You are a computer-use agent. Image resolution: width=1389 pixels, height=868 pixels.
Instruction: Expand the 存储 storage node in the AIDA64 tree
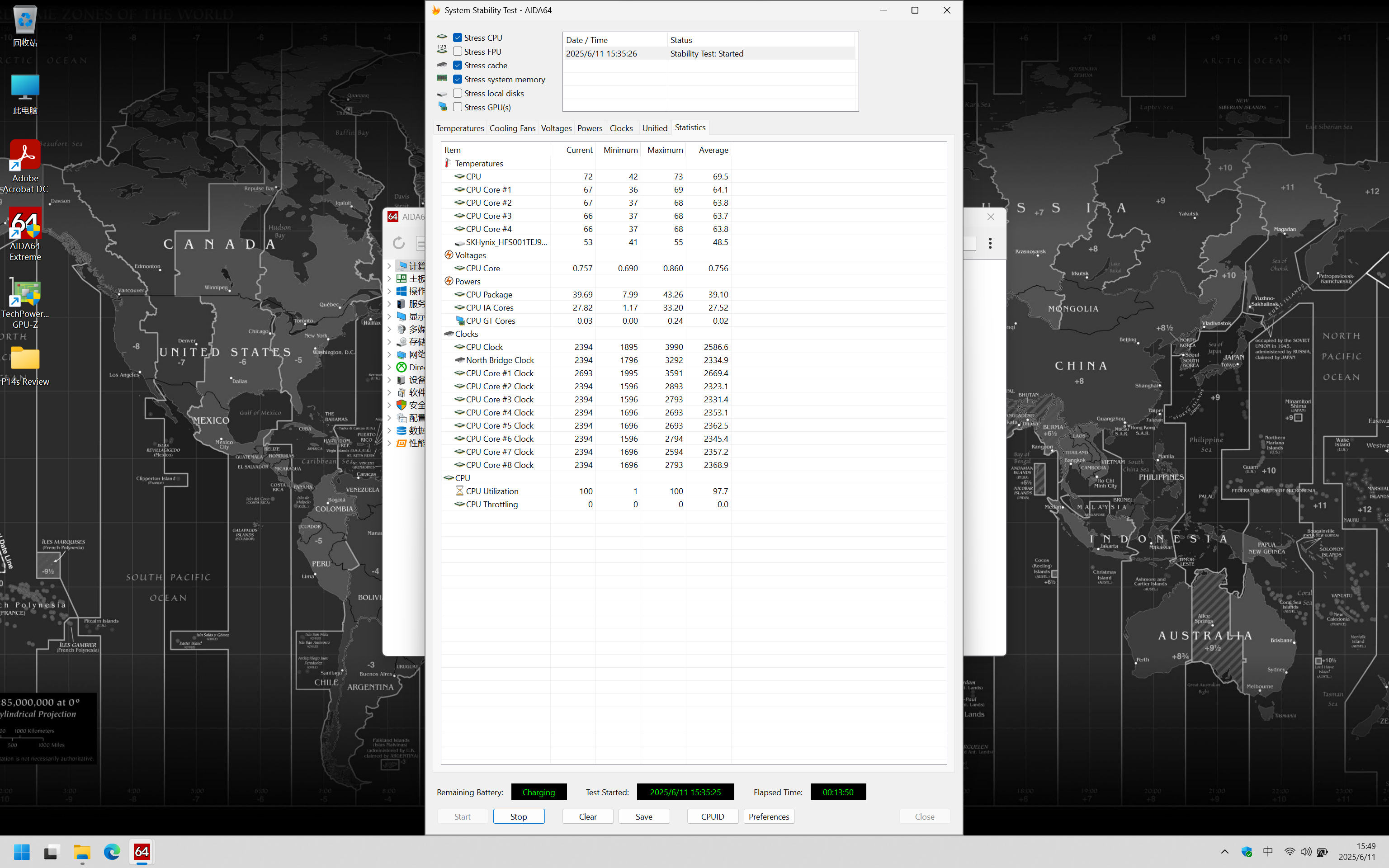(x=389, y=342)
